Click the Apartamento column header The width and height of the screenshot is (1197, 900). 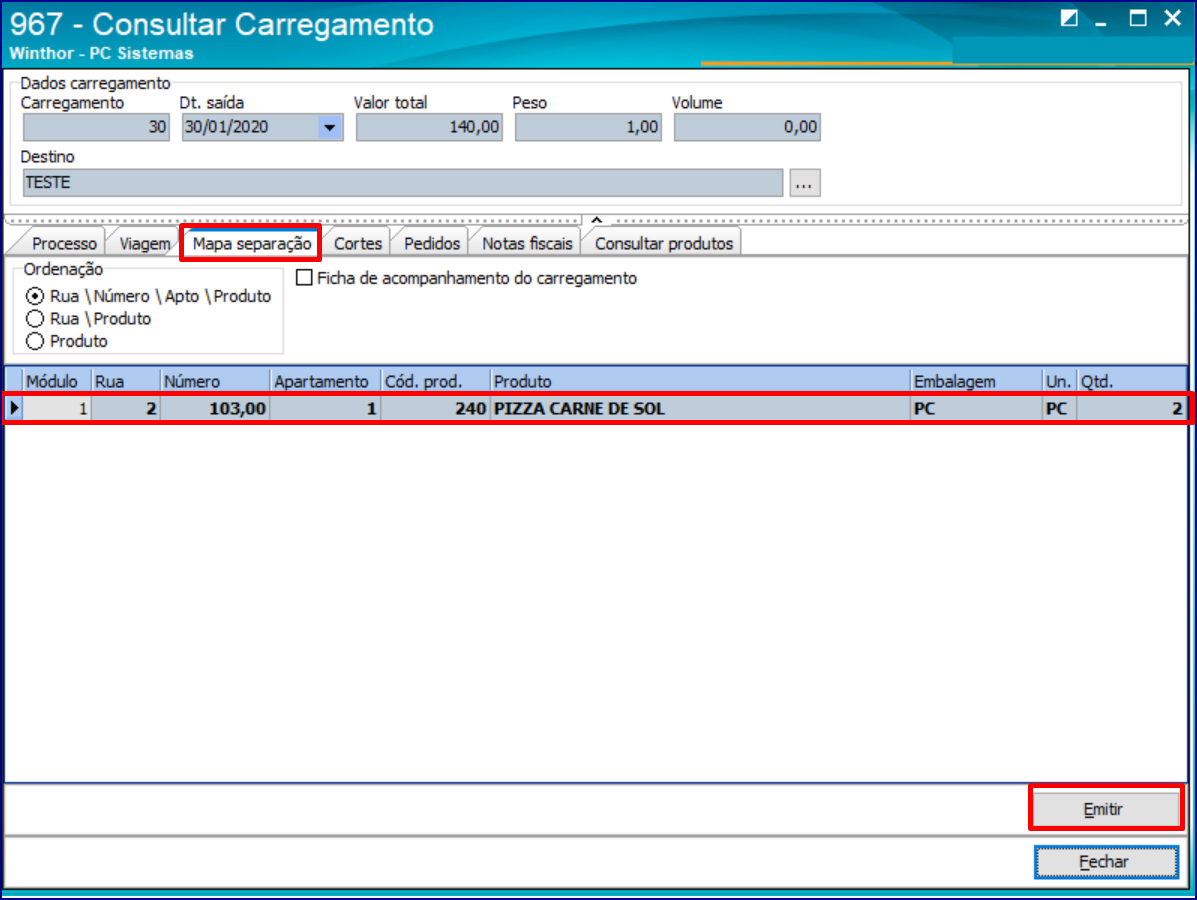point(325,381)
